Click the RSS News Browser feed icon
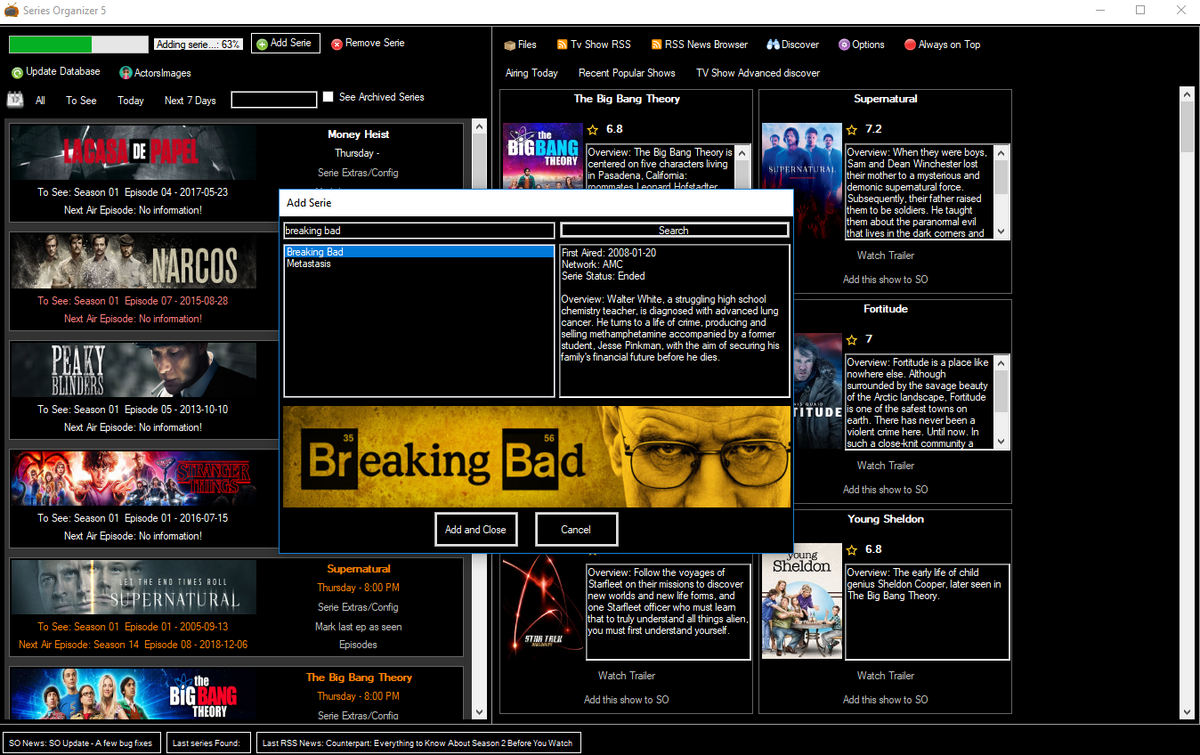The width and height of the screenshot is (1200, 755). point(656,45)
